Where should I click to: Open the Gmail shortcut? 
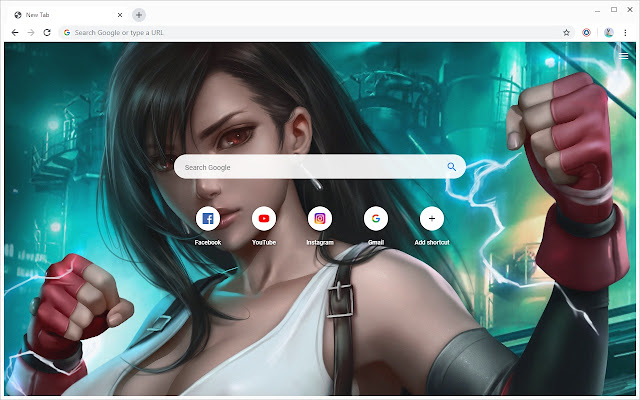(x=376, y=219)
